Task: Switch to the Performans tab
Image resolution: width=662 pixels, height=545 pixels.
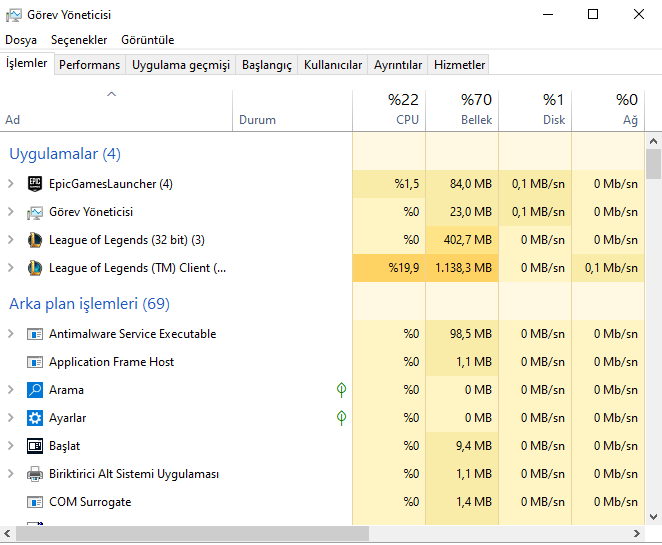Action: click(x=89, y=65)
